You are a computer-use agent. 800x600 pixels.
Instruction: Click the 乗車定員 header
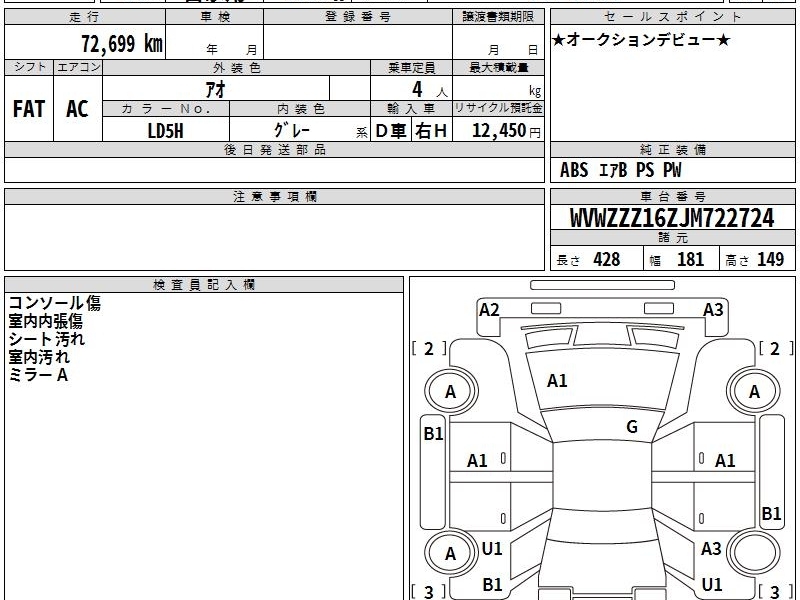click(x=411, y=67)
